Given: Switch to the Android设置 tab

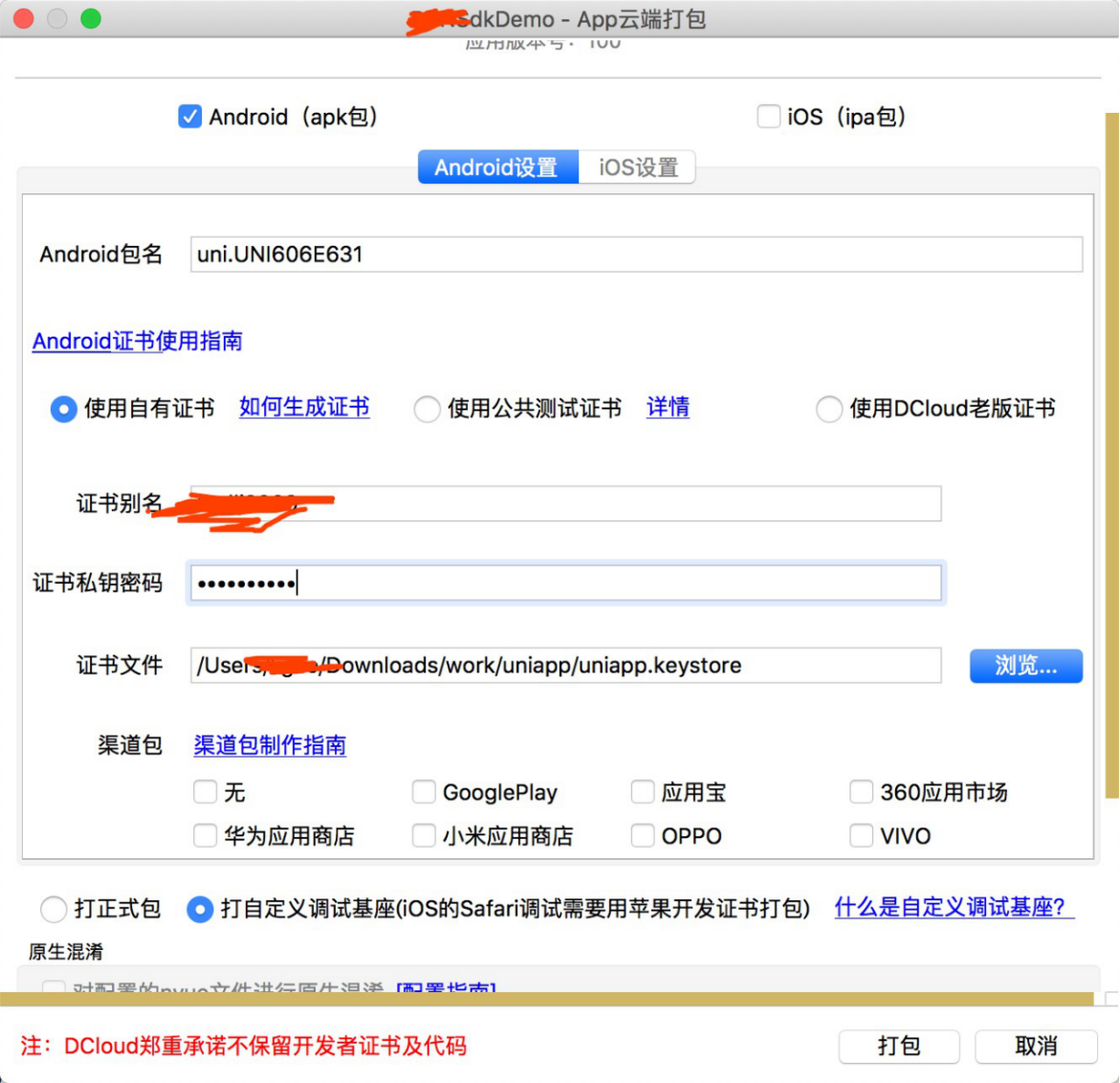Looking at the screenshot, I should (x=497, y=166).
